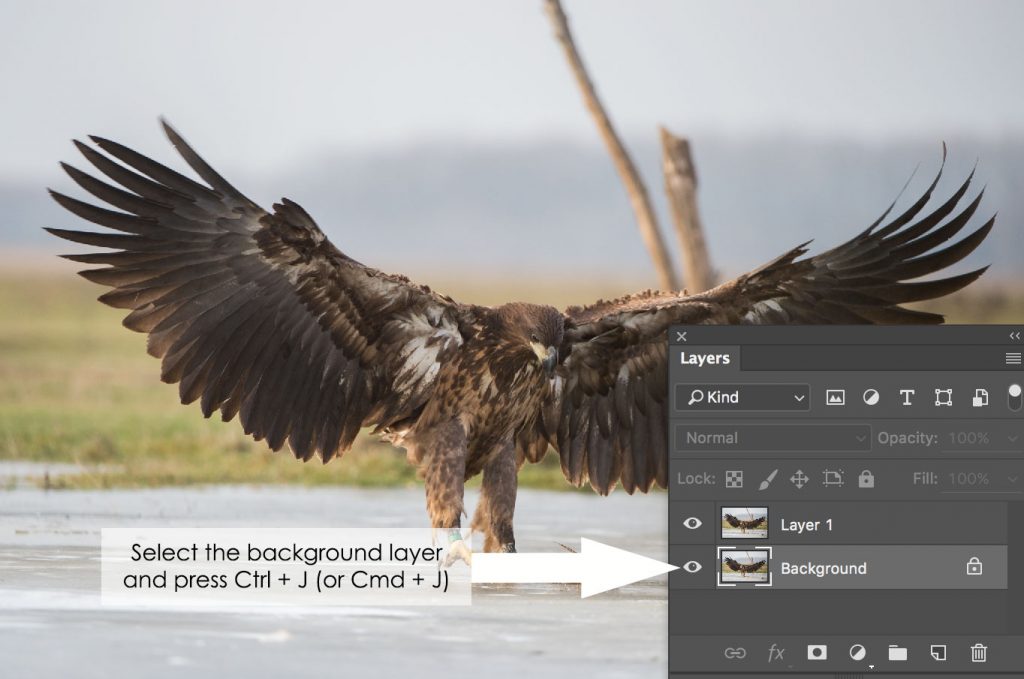
Task: Click the Delete layer trash icon
Action: pyautogui.click(x=978, y=653)
